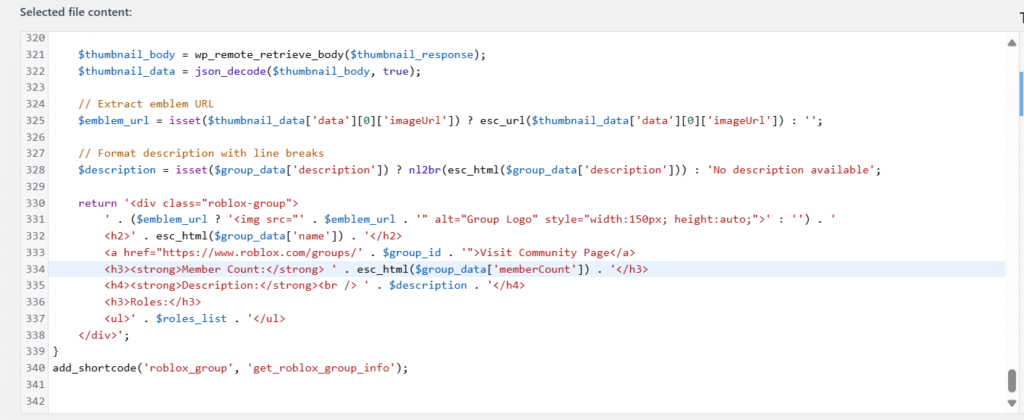
Task: Click the inner scrollbar thumb near bottom
Action: pyautogui.click(x=1012, y=380)
